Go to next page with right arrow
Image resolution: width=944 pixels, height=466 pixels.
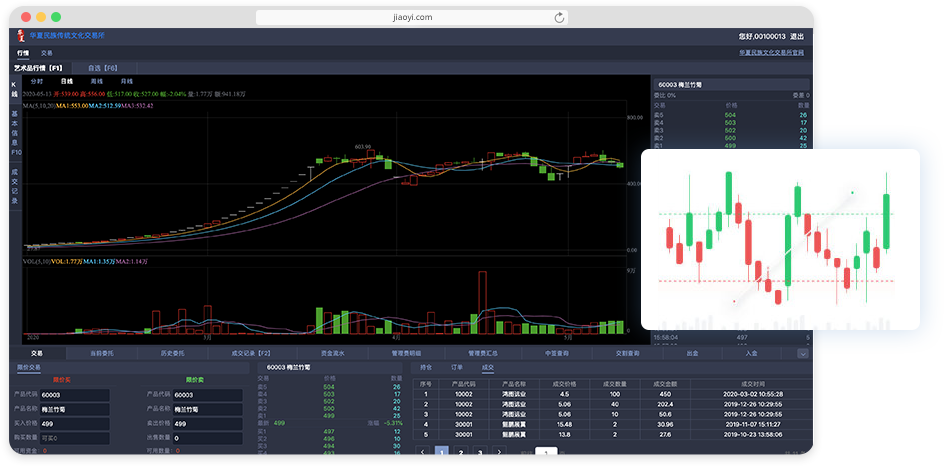point(498,453)
